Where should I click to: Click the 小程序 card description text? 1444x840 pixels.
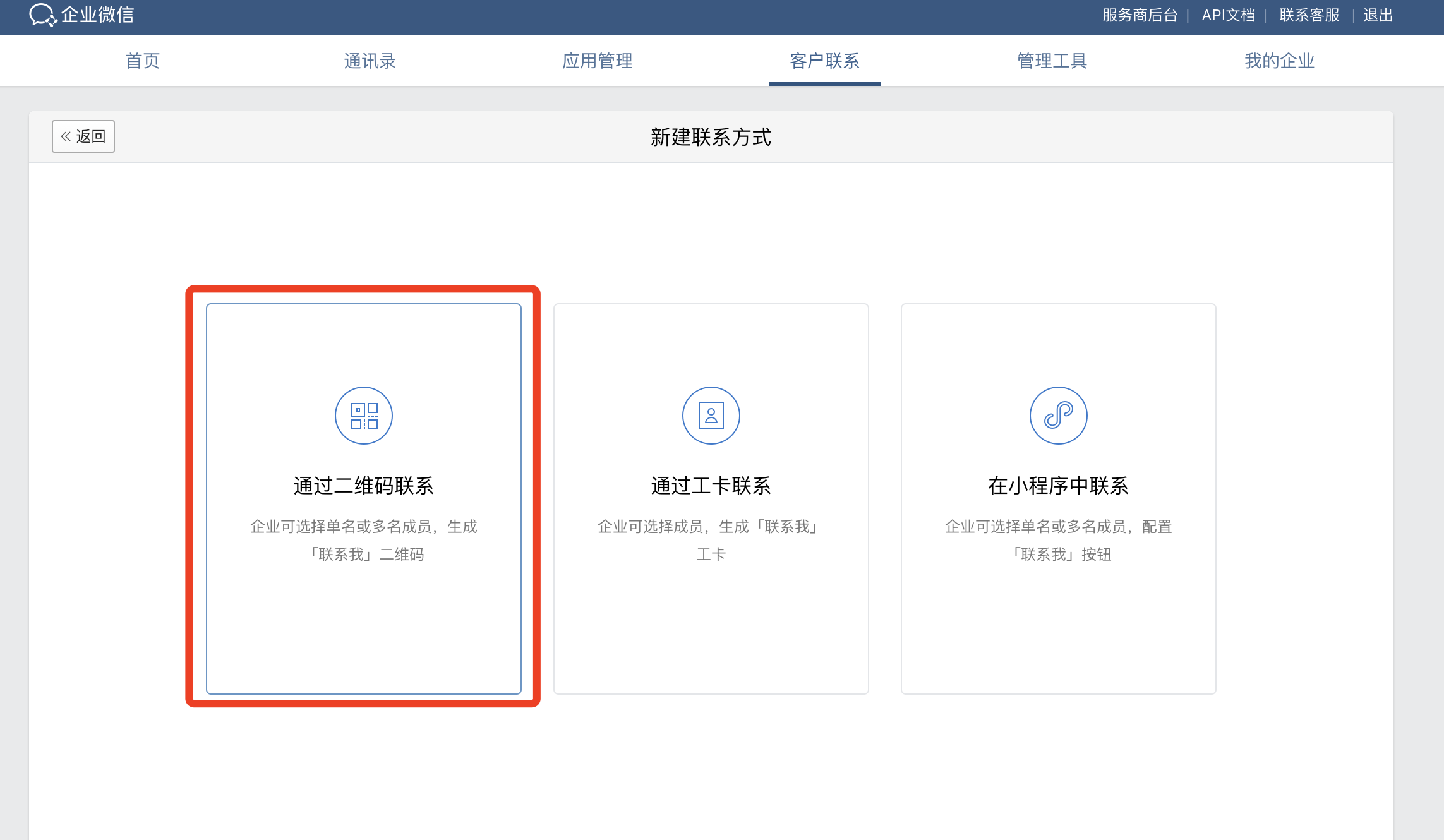click(1059, 540)
